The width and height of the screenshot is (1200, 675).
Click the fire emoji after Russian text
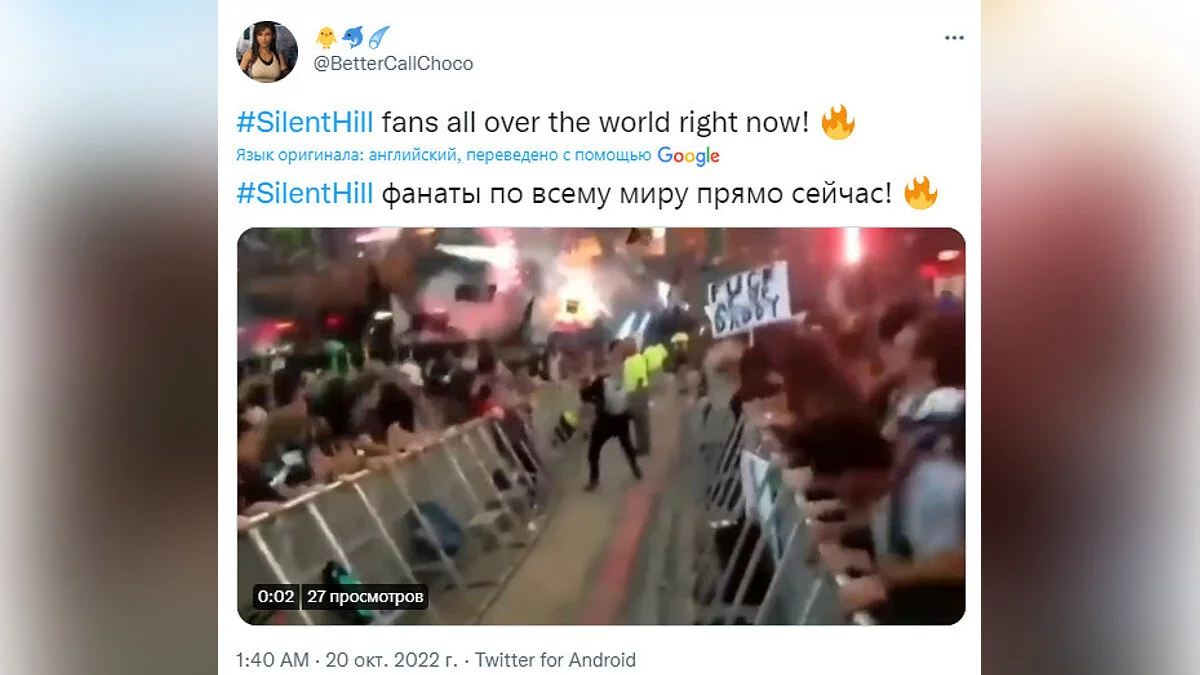(920, 193)
